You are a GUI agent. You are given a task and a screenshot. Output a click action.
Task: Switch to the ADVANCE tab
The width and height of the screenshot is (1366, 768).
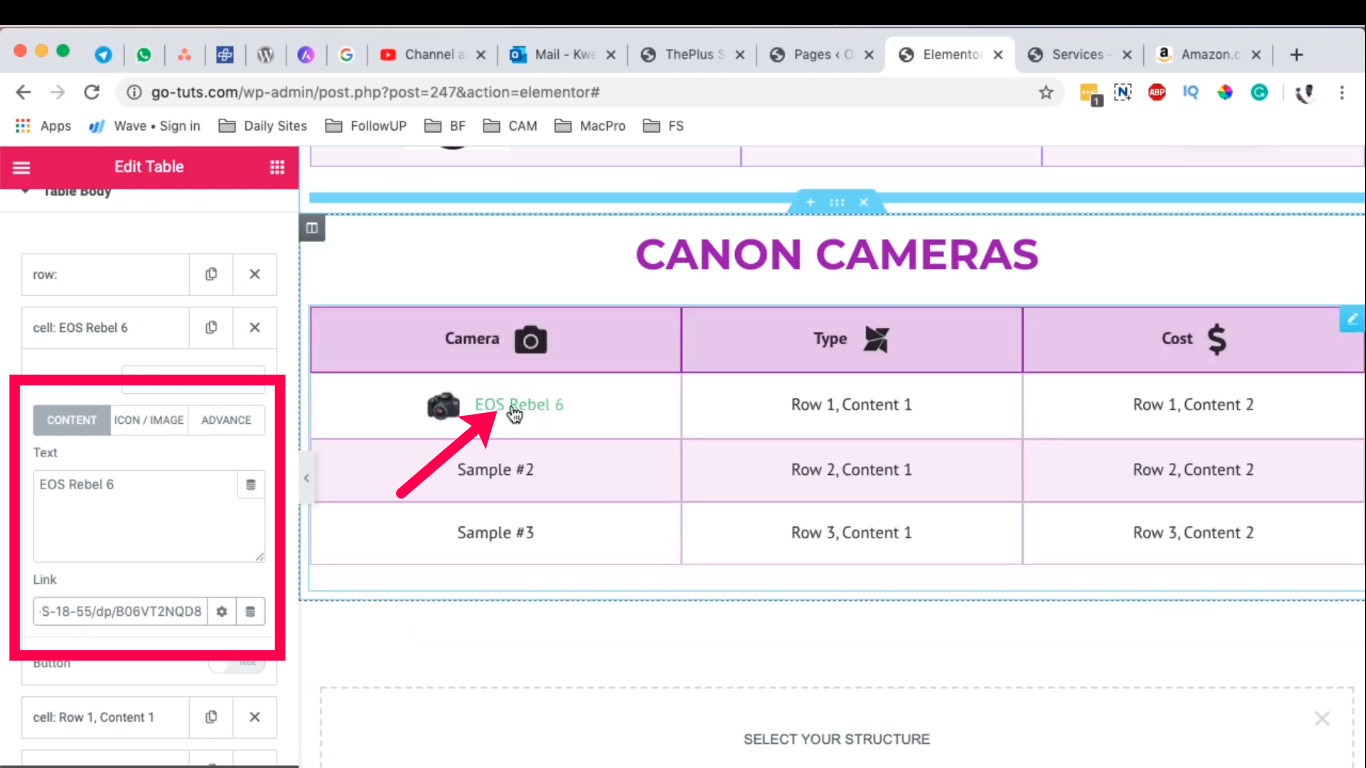226,420
